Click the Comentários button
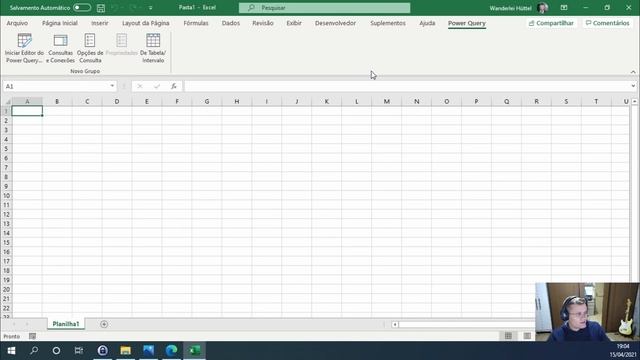640x360 pixels. pos(607,23)
